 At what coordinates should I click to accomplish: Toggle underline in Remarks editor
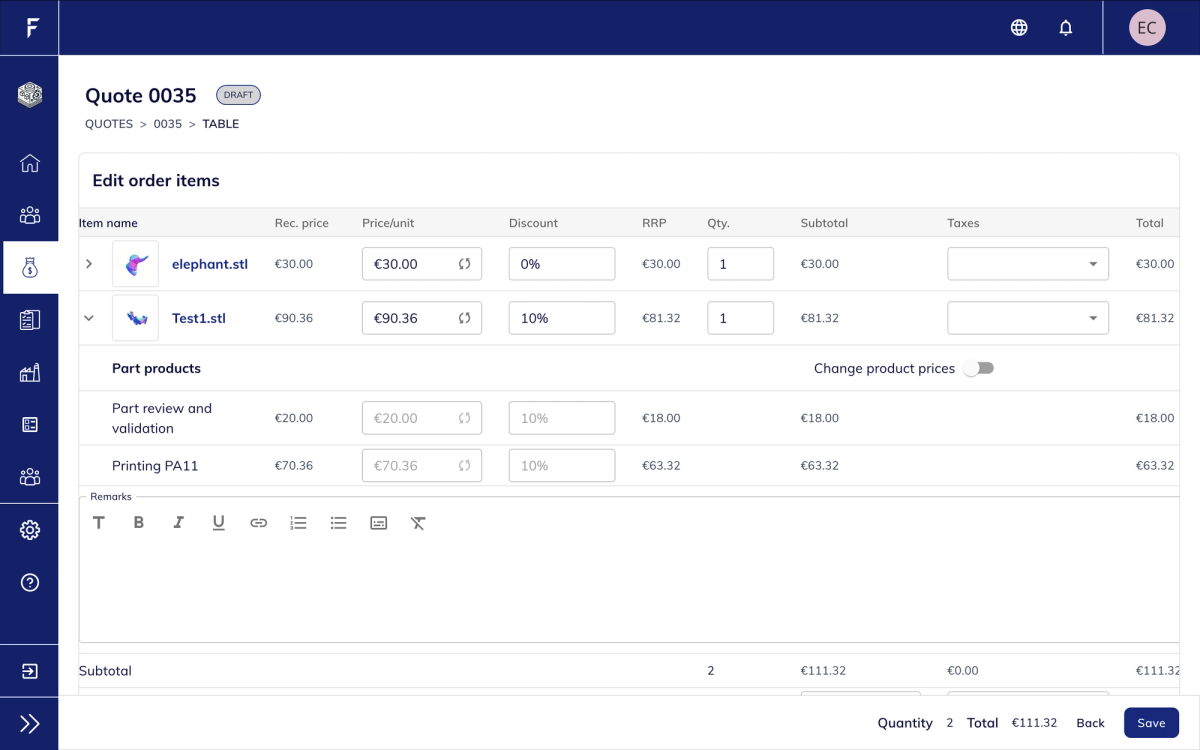pos(219,522)
